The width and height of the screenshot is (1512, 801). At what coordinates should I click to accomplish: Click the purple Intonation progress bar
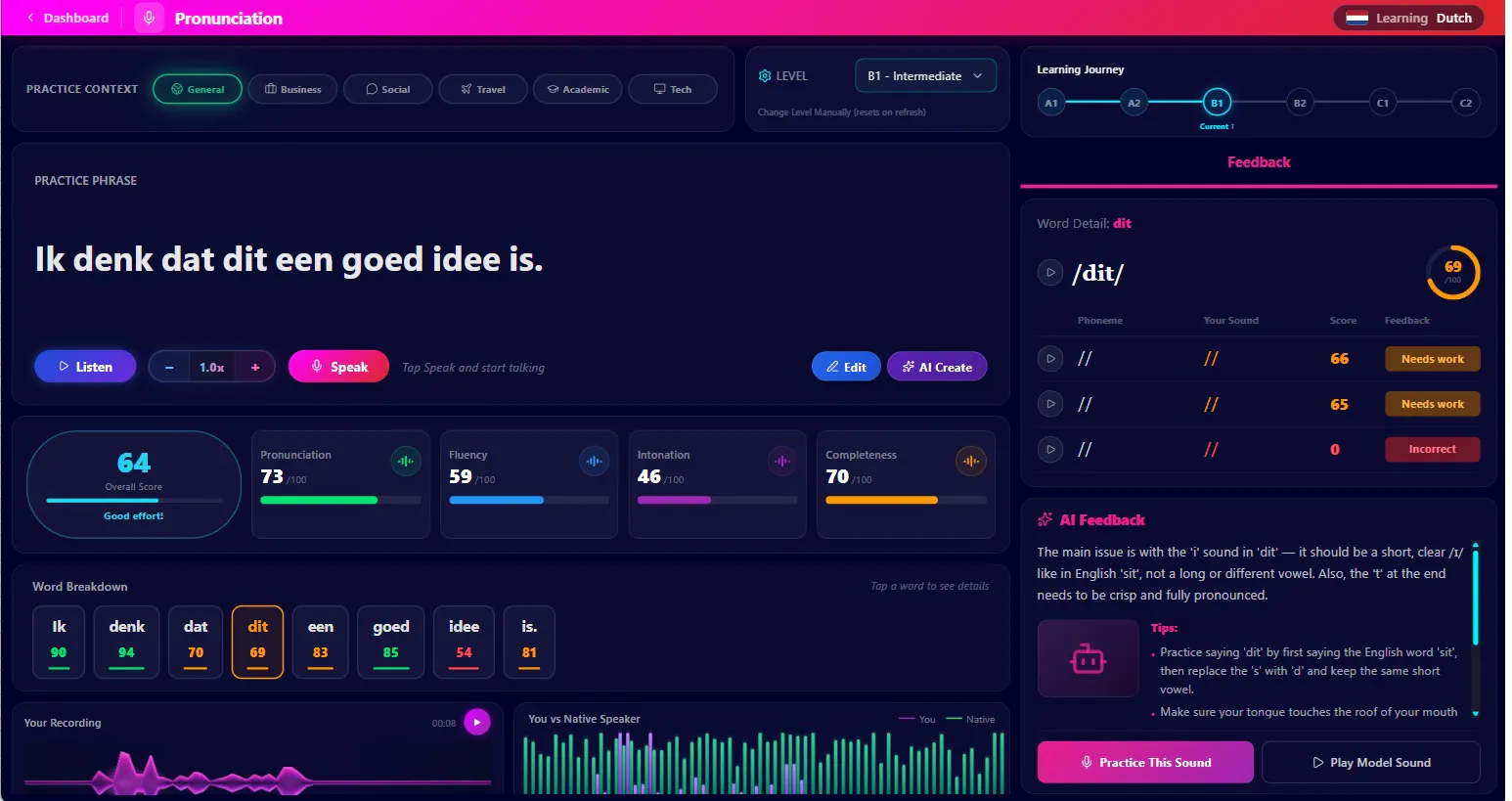717,500
